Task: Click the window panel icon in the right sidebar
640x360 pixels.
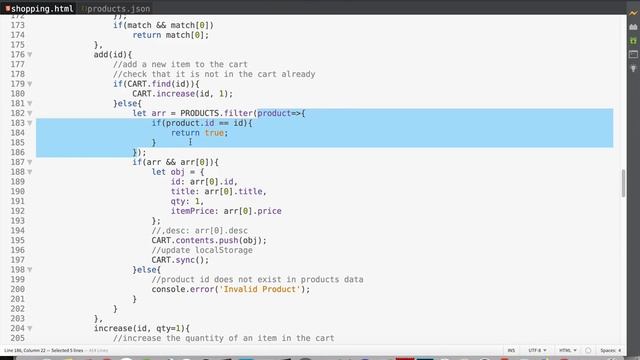Action: point(633,54)
